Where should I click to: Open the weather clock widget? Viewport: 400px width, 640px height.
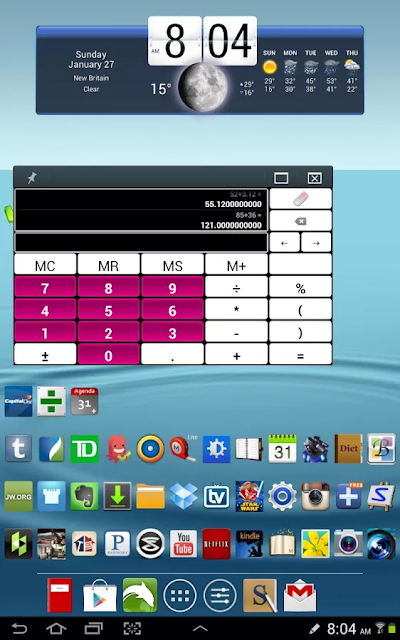(200, 67)
